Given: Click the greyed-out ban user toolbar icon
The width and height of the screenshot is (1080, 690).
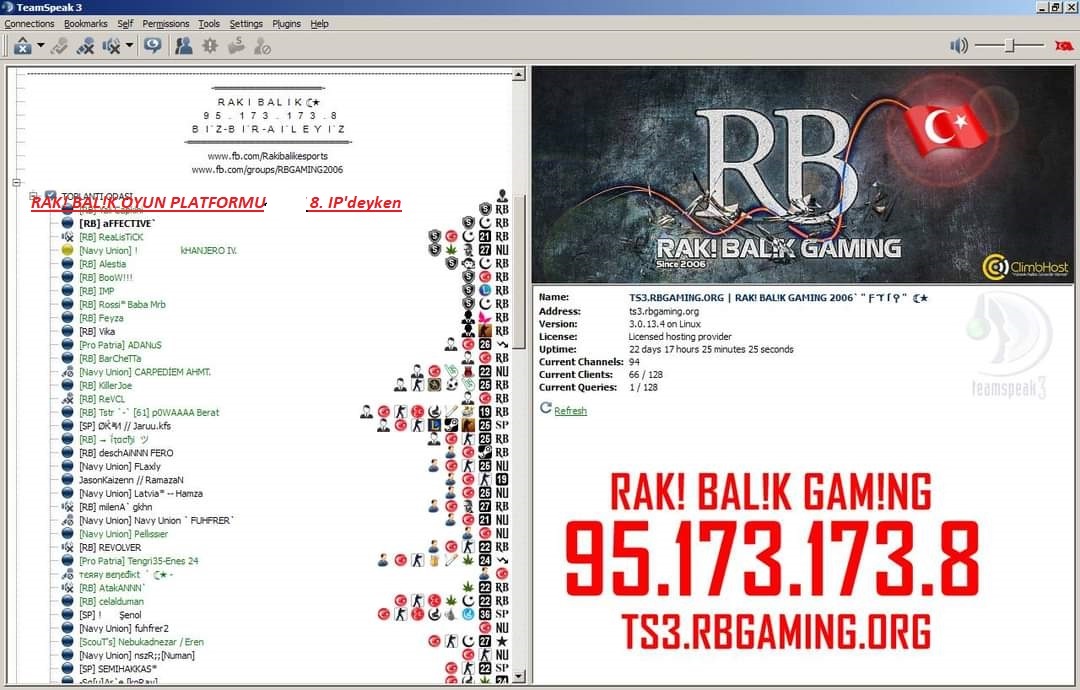Looking at the screenshot, I should 262,46.
